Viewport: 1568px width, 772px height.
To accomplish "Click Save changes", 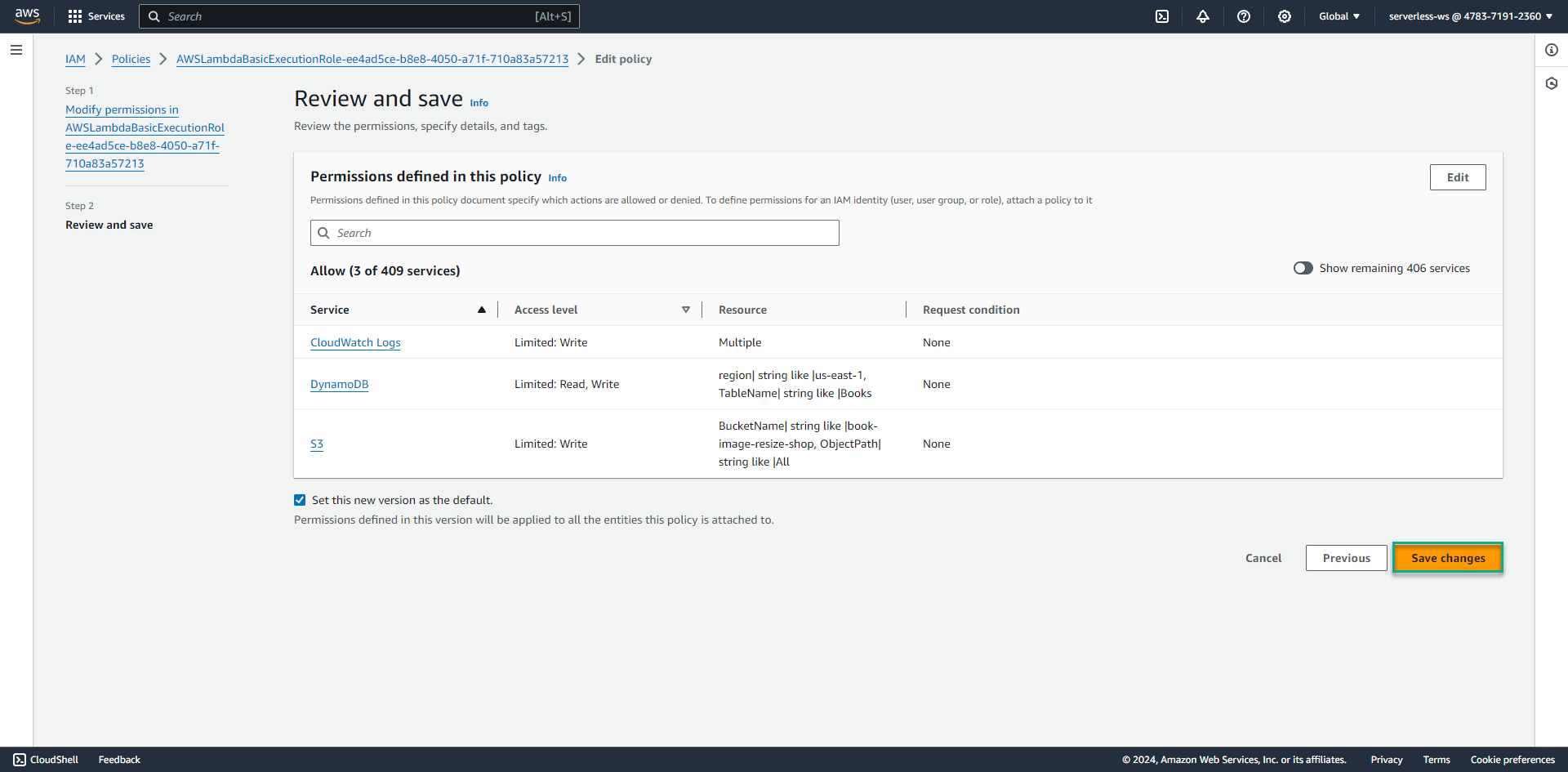I will click(1448, 558).
